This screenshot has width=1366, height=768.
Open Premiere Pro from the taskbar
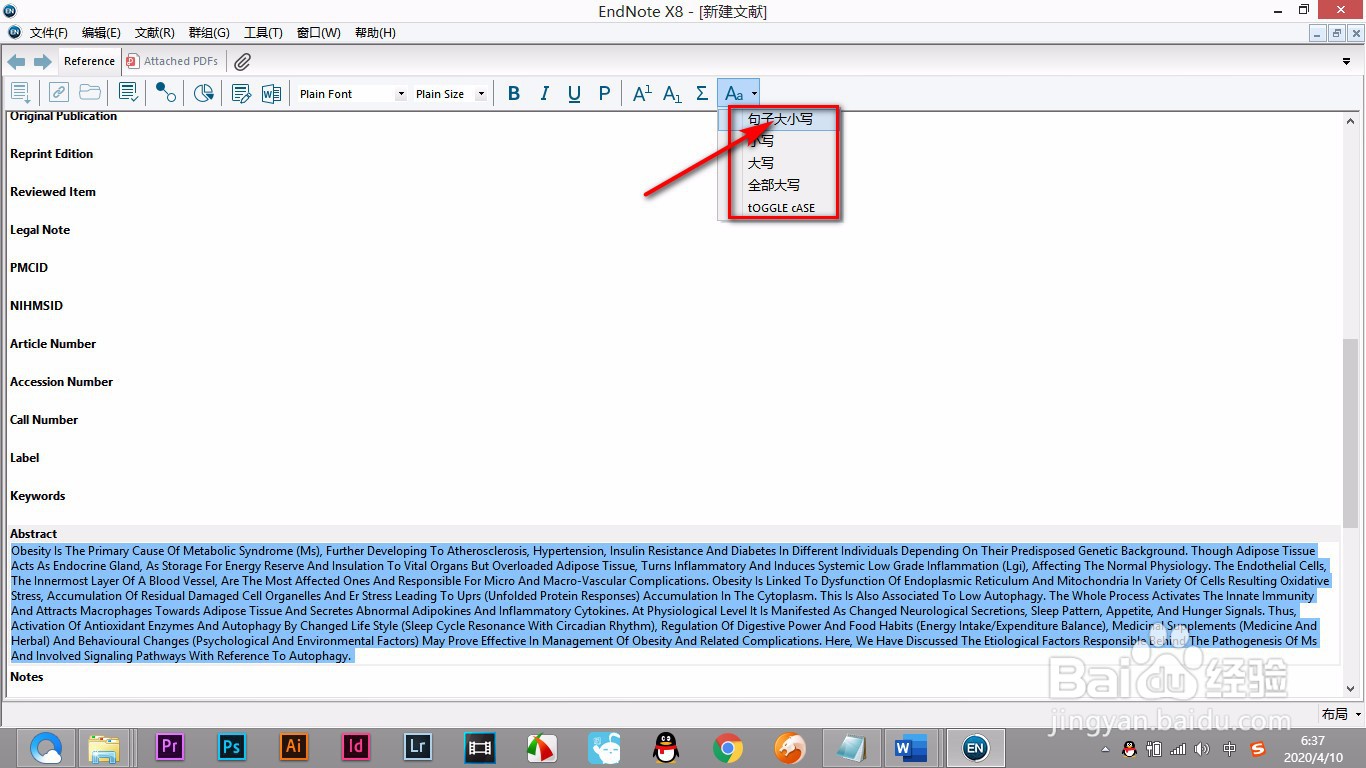tap(170, 747)
